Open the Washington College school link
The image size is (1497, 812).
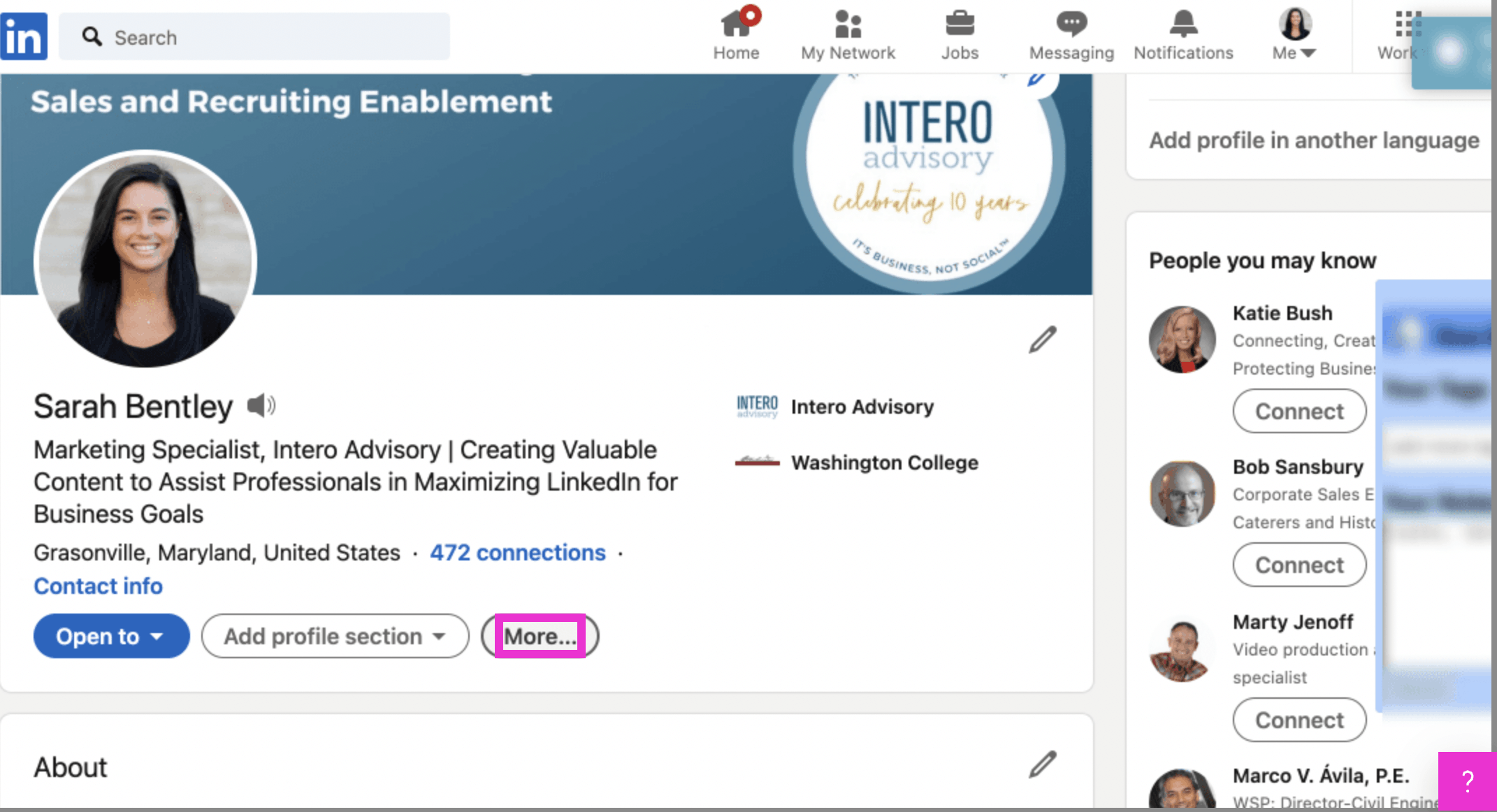(884, 463)
